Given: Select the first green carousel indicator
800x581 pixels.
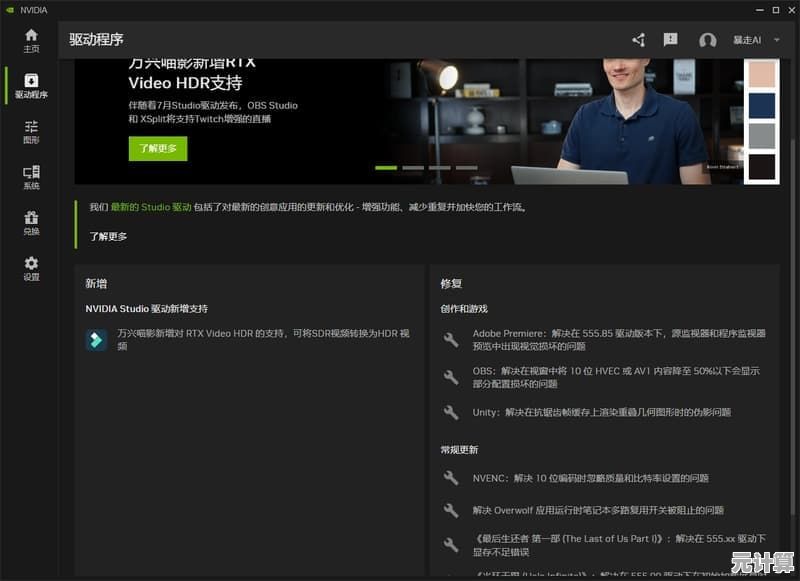Looking at the screenshot, I should coord(386,168).
